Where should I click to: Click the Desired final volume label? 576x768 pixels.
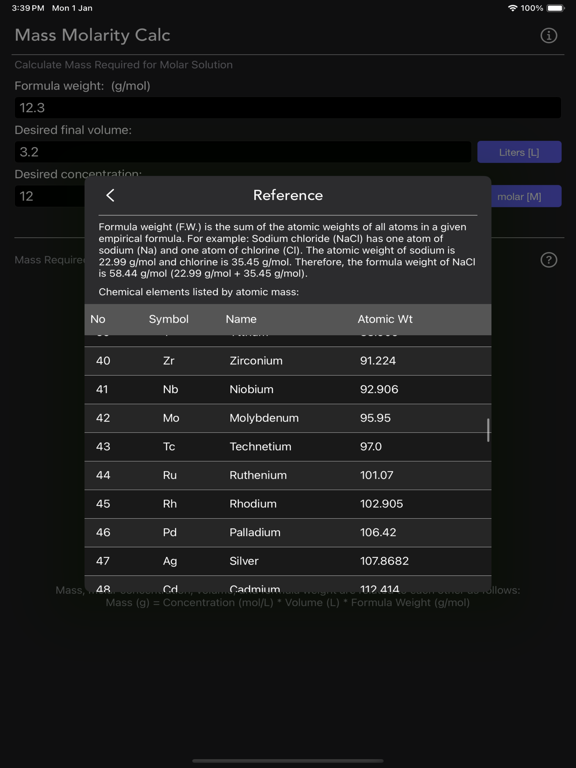pyautogui.click(x=73, y=130)
